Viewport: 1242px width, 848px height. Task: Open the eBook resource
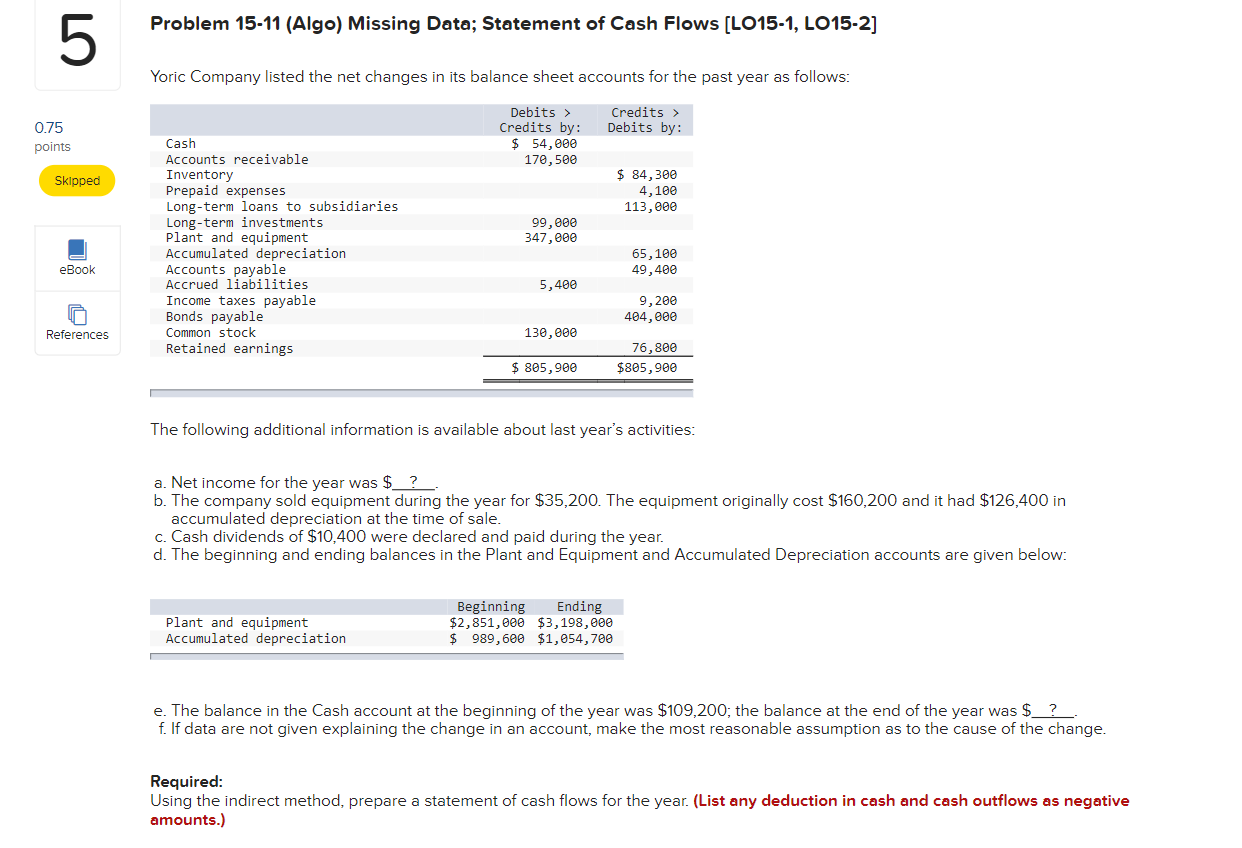77,258
